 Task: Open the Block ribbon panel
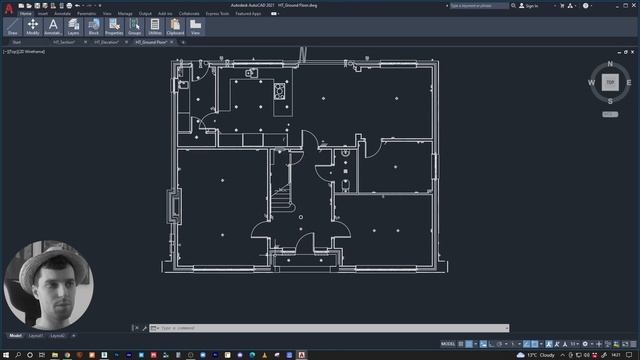click(x=93, y=27)
